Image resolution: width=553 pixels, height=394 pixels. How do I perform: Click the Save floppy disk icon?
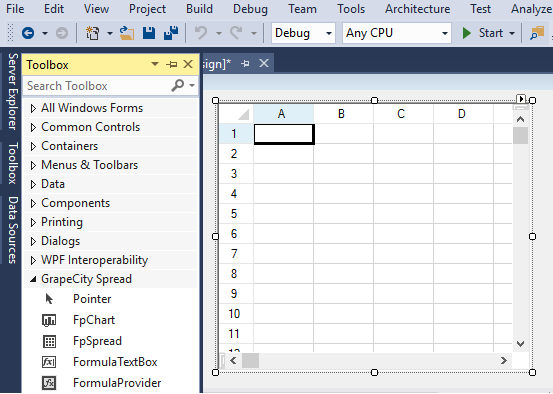(149, 33)
